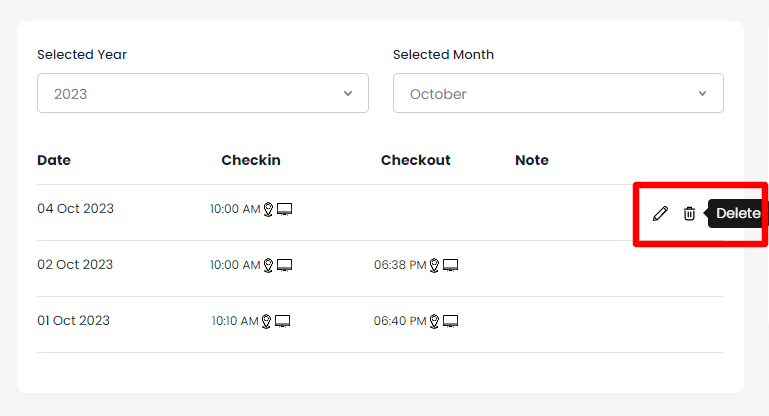Click monitor icon for 02 Oct check-in

[x=284, y=265]
